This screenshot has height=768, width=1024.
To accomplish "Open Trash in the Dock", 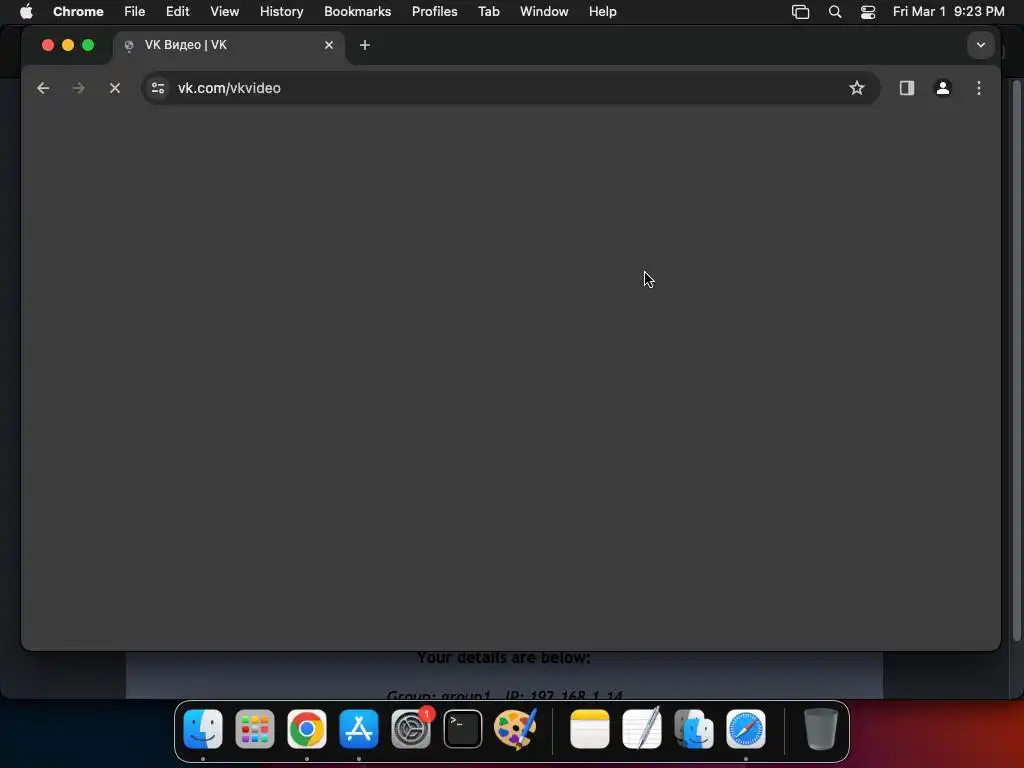I will pos(821,729).
